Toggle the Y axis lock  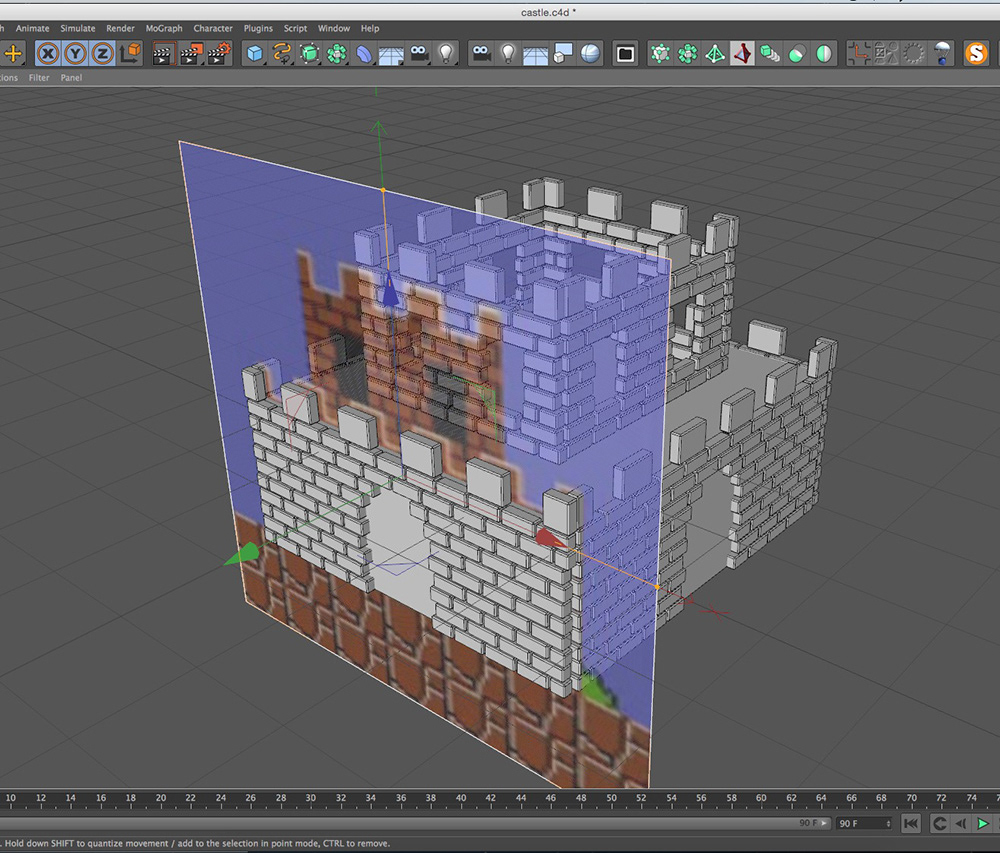(x=75, y=54)
